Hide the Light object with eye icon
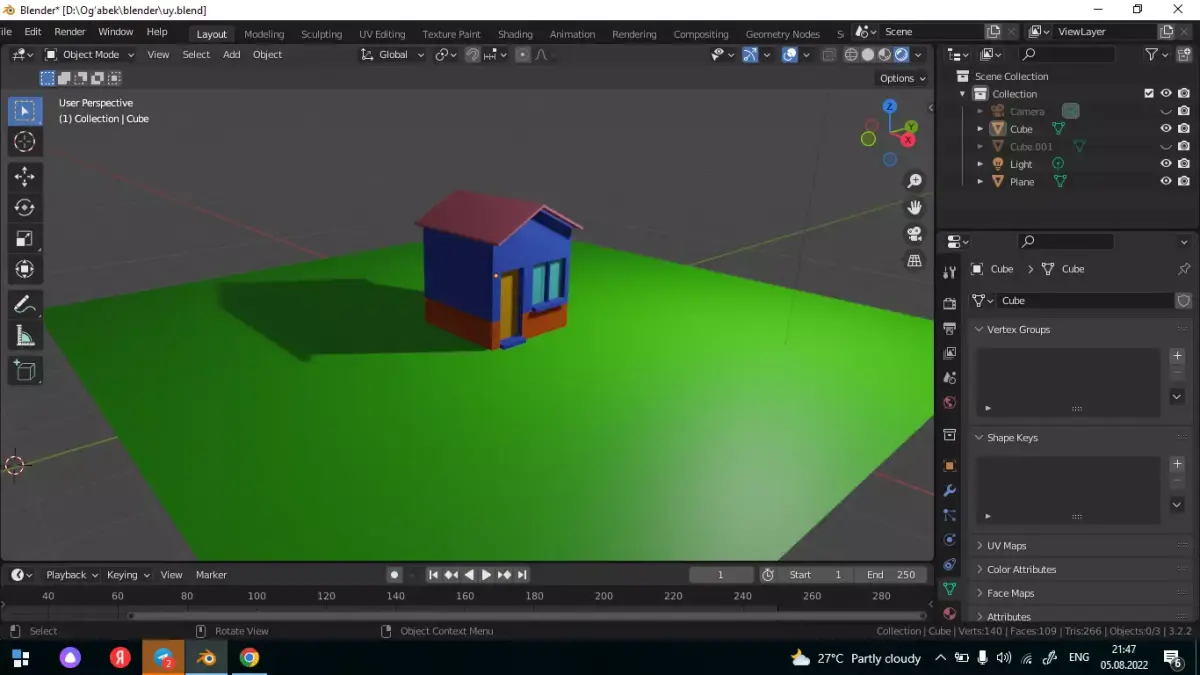1200x675 pixels. 1166,164
